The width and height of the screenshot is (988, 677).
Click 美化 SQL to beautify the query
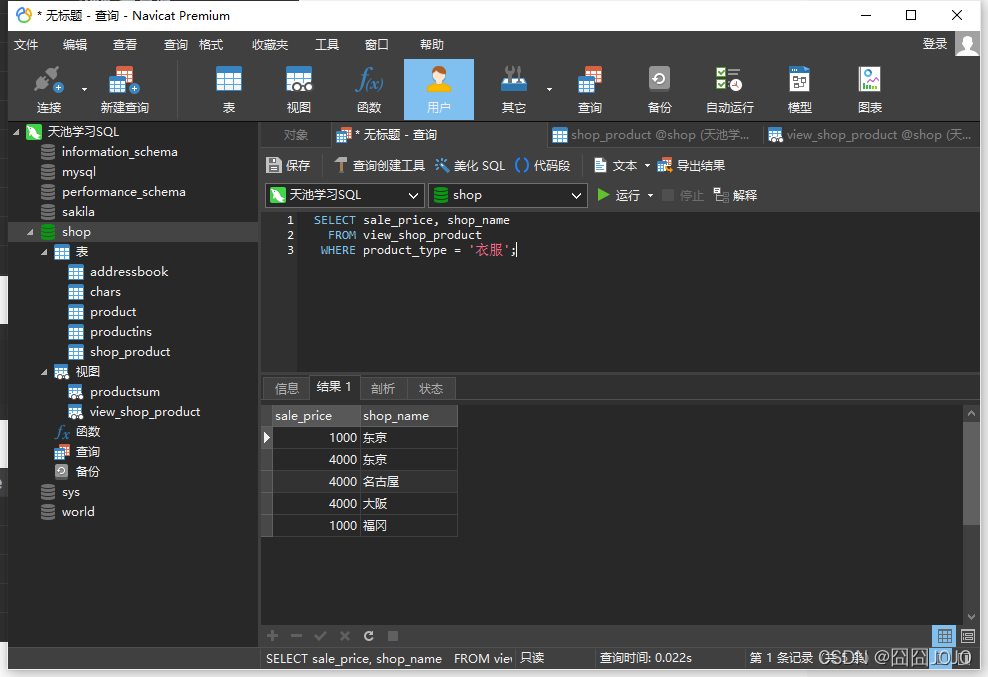coord(470,165)
